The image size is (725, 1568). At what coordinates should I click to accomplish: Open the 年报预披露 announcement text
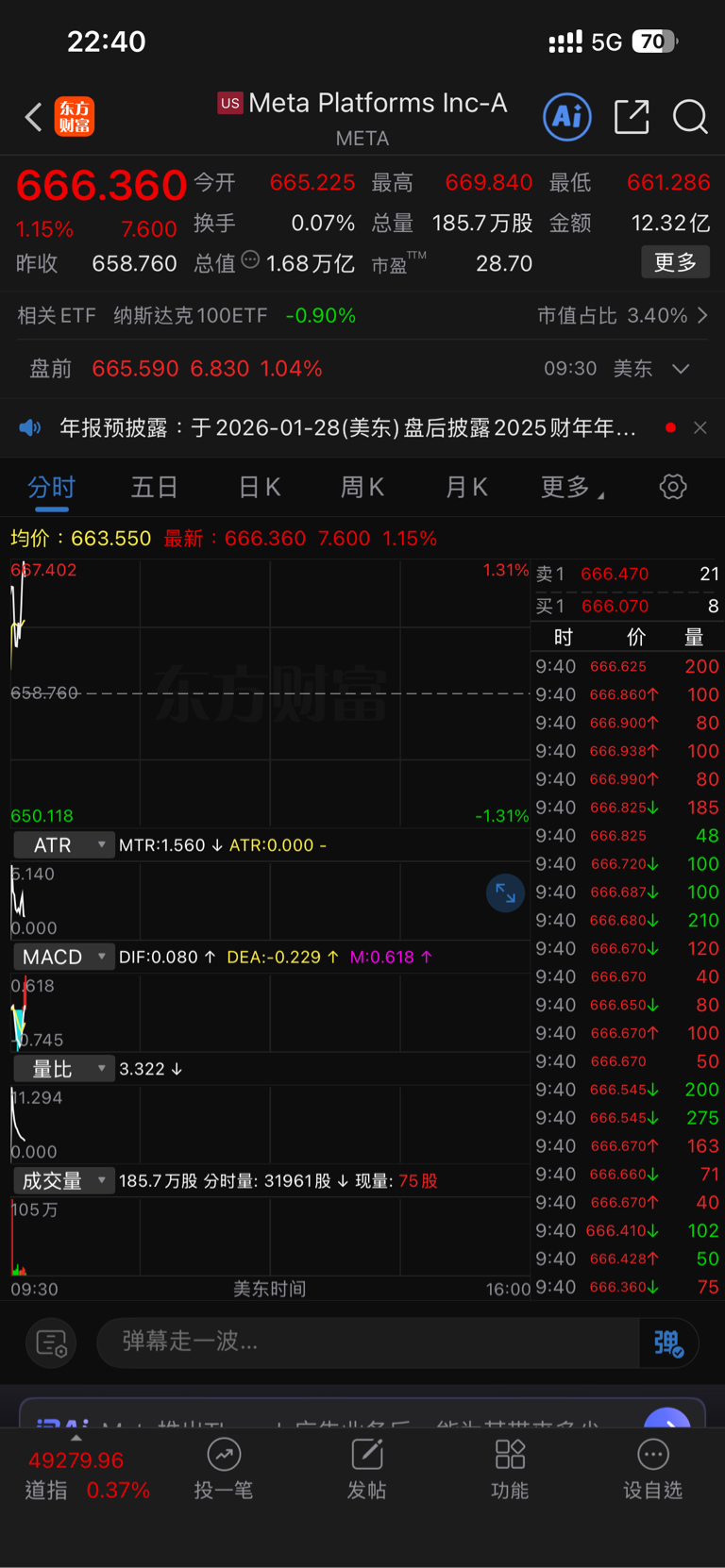(x=347, y=427)
